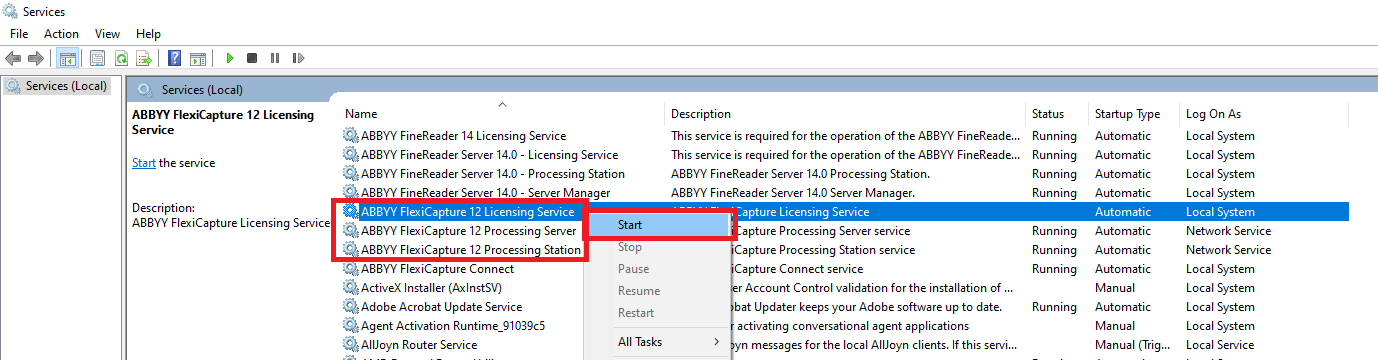
Task: Choose Start in the context menu
Action: click(658, 225)
